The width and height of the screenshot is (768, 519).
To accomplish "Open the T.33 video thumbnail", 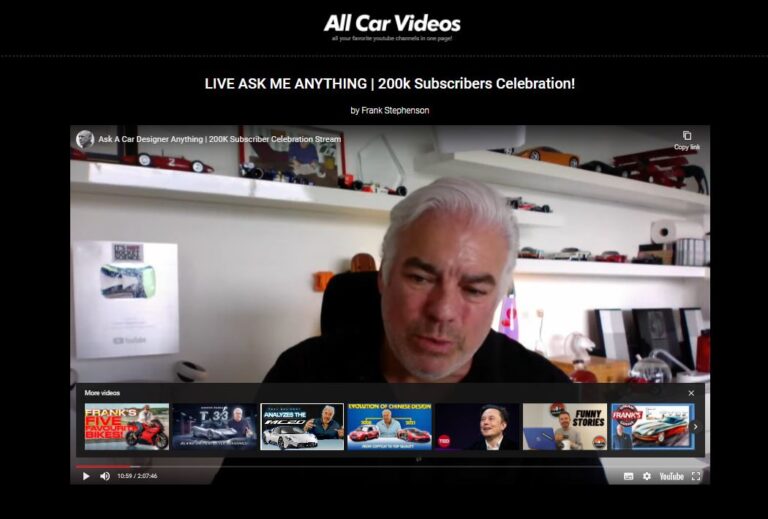I will pyautogui.click(x=214, y=427).
